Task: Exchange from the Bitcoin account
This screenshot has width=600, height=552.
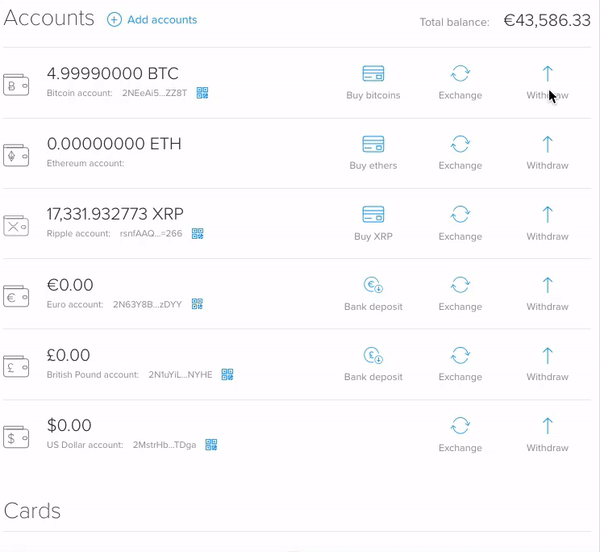Action: (x=460, y=82)
